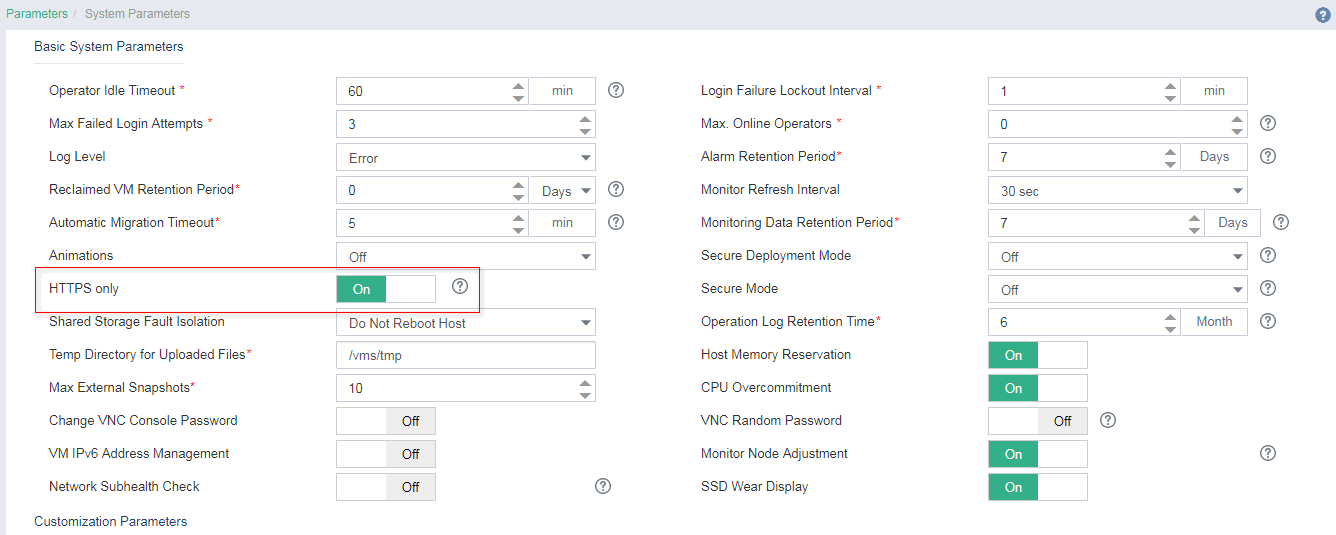Select the Basic System Parameters tab
1336x535 pixels.
pos(109,47)
